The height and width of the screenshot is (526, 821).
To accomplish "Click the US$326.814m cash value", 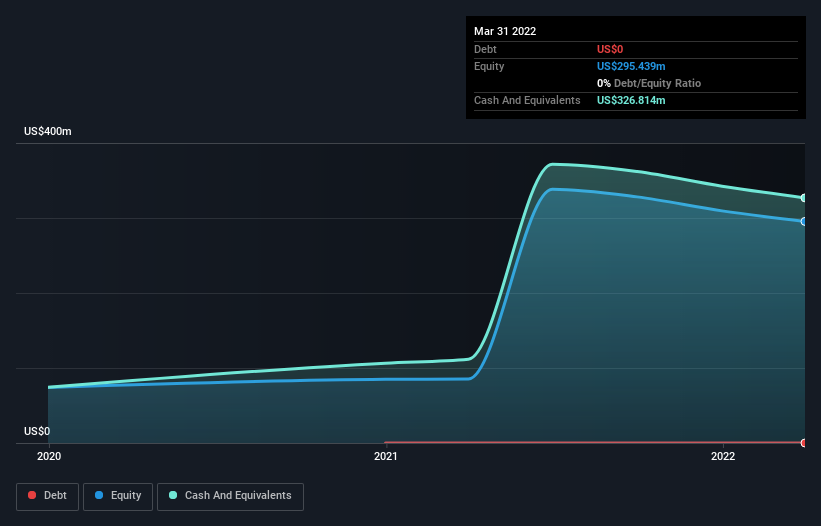I will click(x=631, y=100).
